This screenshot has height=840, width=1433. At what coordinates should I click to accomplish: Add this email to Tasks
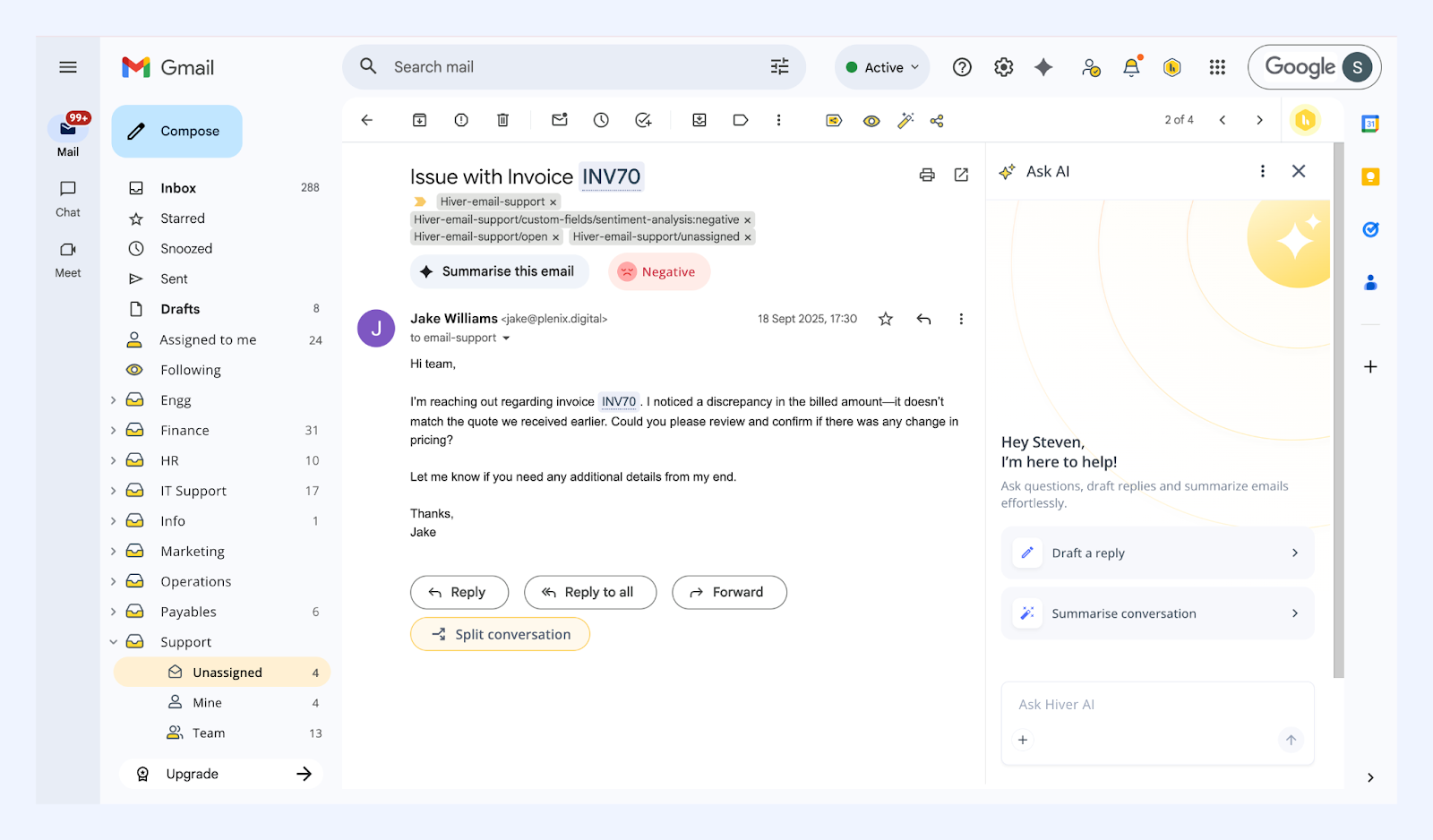click(x=643, y=120)
